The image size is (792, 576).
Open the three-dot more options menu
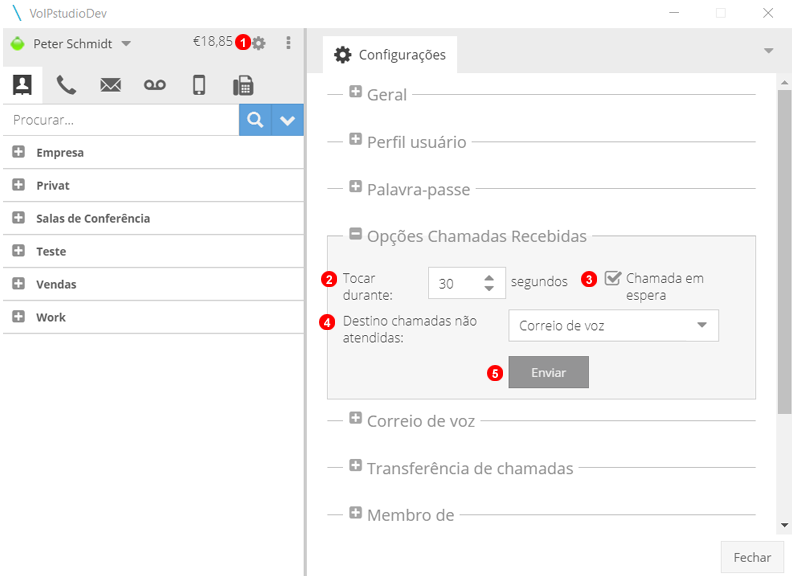pyautogui.click(x=289, y=43)
